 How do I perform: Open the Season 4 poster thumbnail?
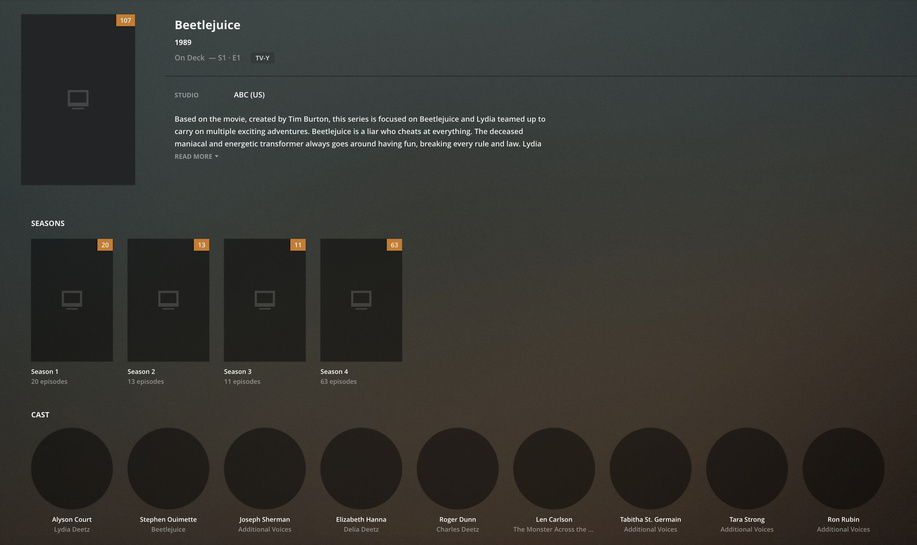coord(361,300)
